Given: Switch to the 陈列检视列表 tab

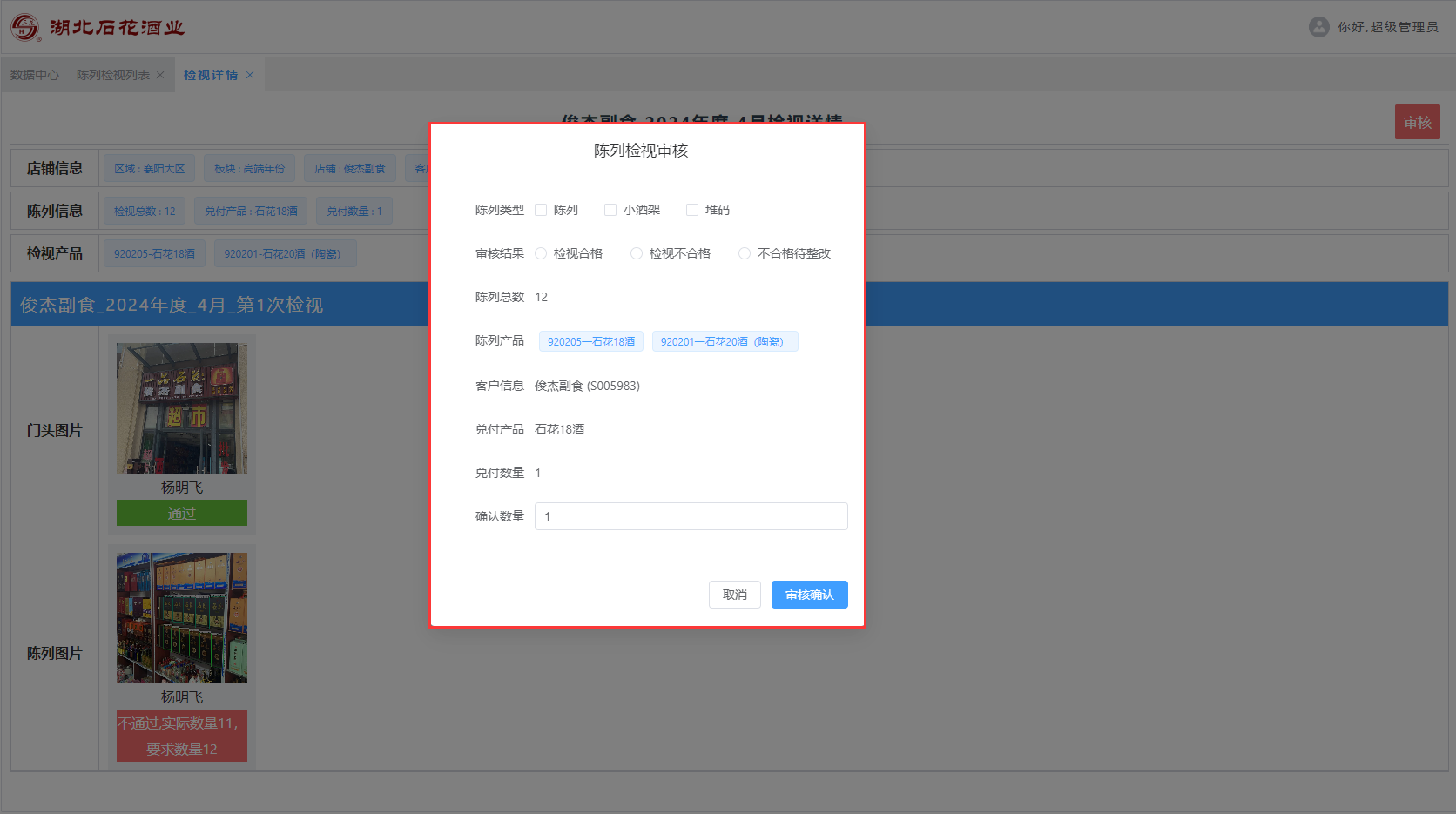Looking at the screenshot, I should click(x=113, y=75).
